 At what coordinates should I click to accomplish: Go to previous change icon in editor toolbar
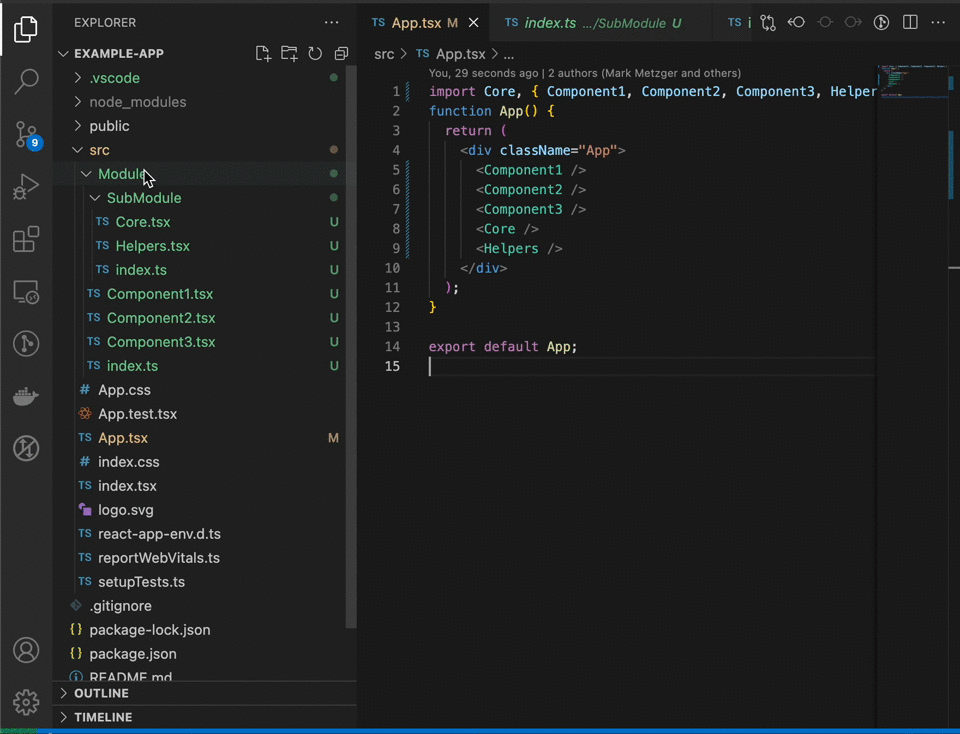796,23
